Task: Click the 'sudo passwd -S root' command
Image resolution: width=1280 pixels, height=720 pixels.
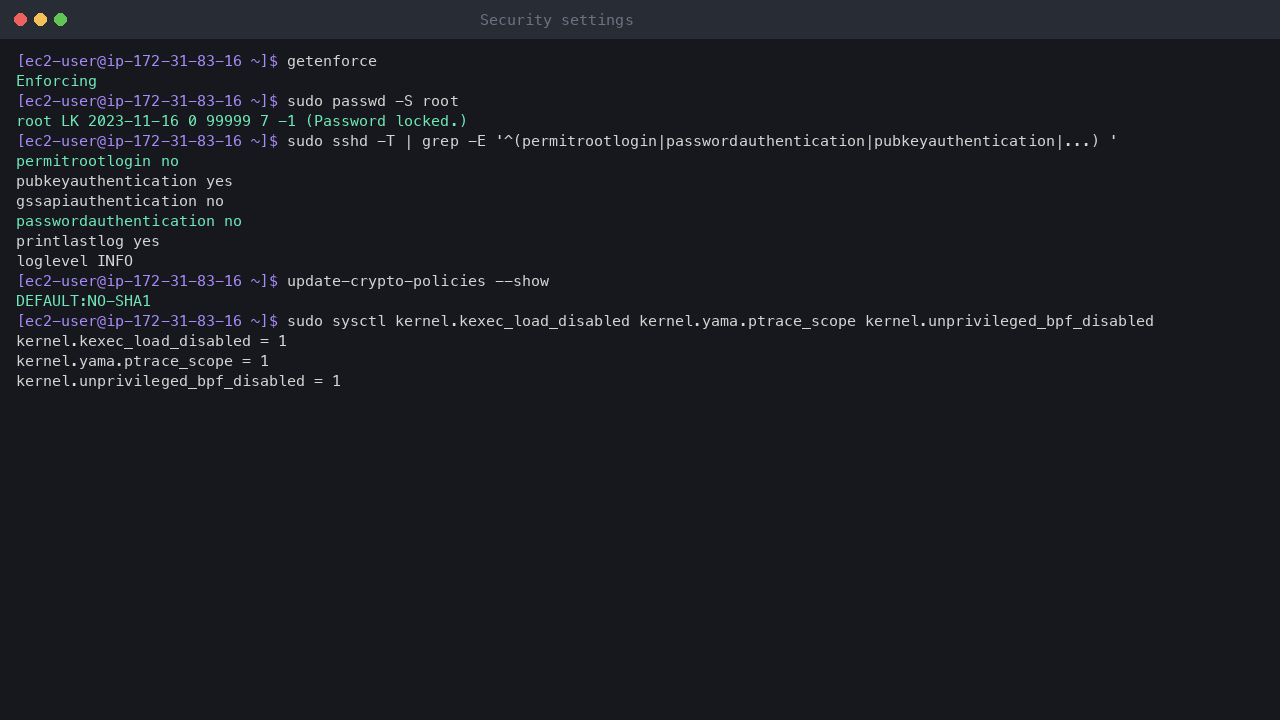Action: (x=373, y=101)
